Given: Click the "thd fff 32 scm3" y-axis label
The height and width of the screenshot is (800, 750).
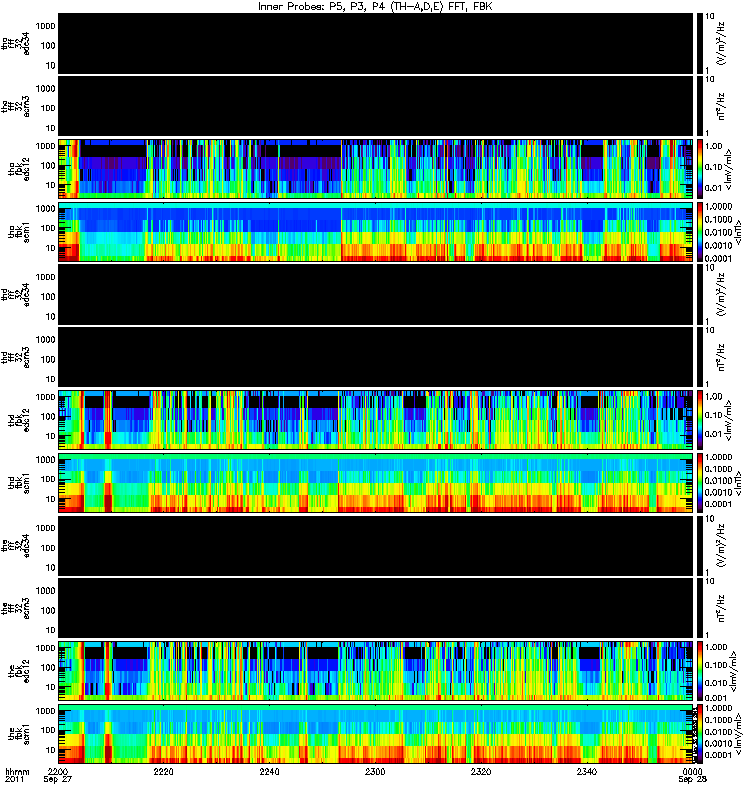Looking at the screenshot, I should pyautogui.click(x=16, y=357).
